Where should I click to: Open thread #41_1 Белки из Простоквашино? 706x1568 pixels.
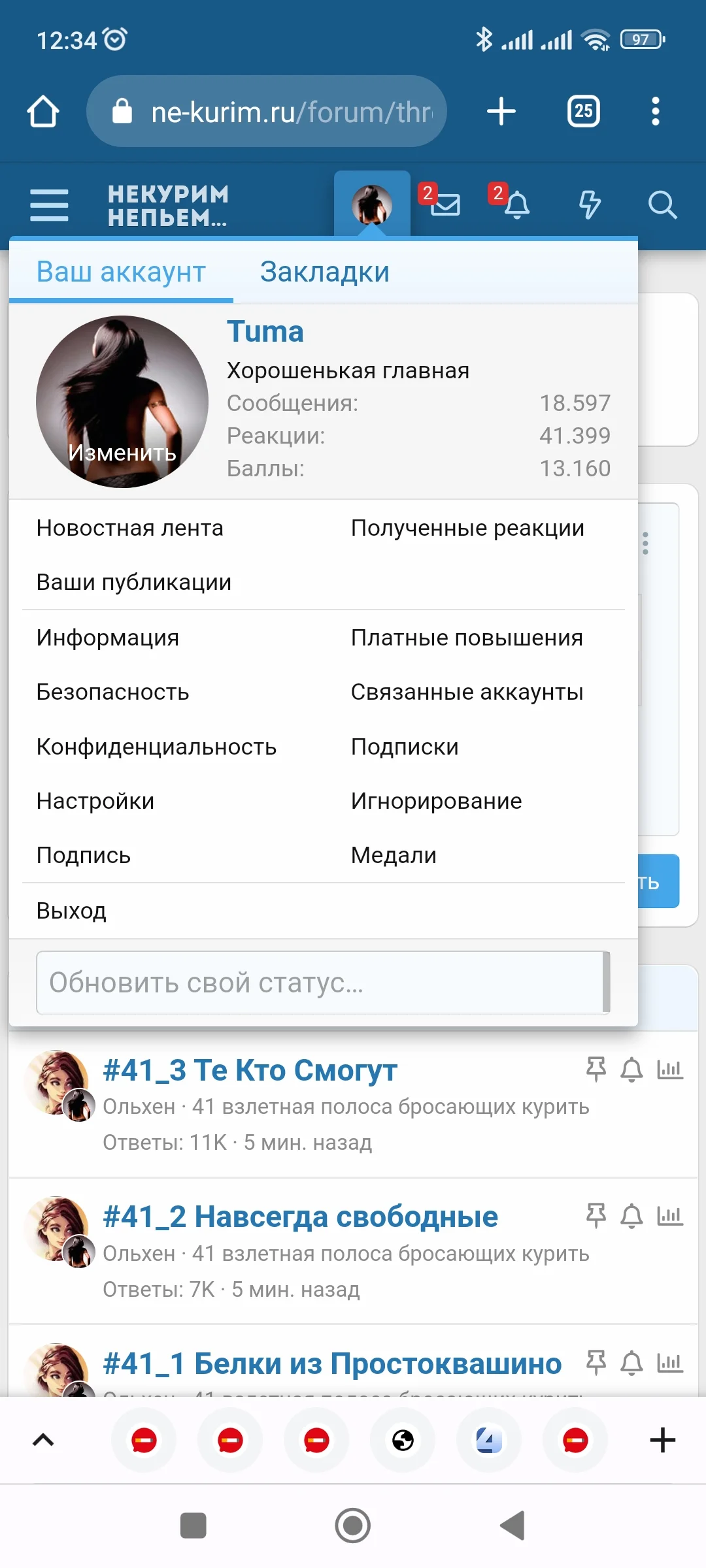[332, 1364]
